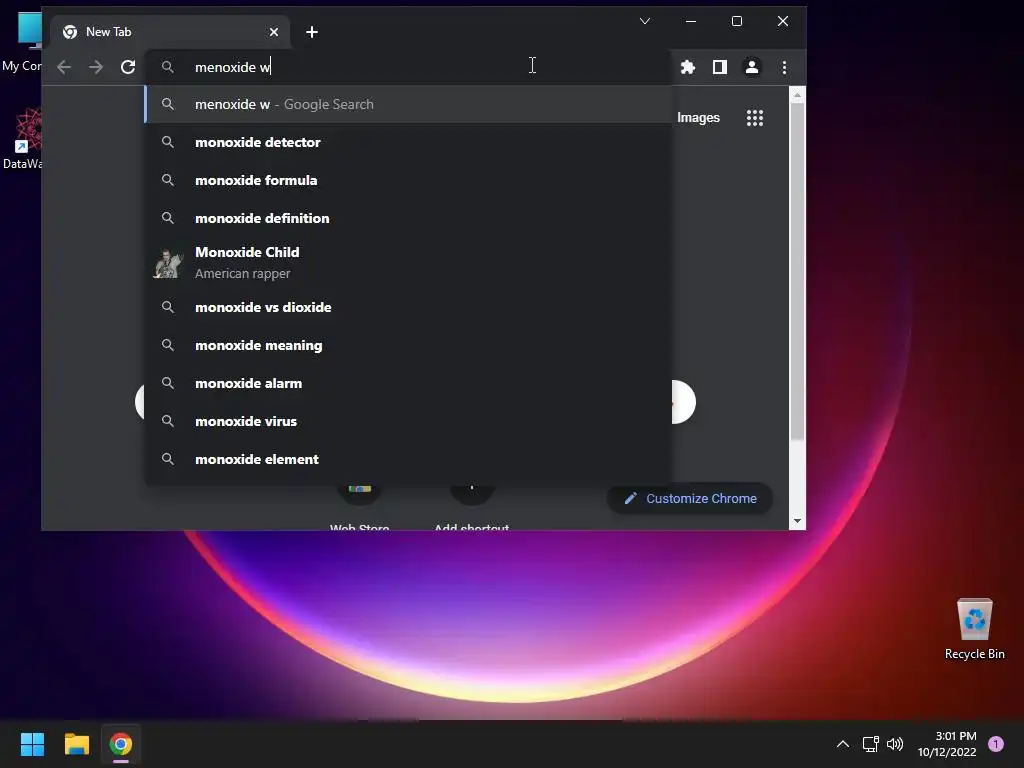Open the notification badge icon
The image size is (1024, 768).
point(996,744)
